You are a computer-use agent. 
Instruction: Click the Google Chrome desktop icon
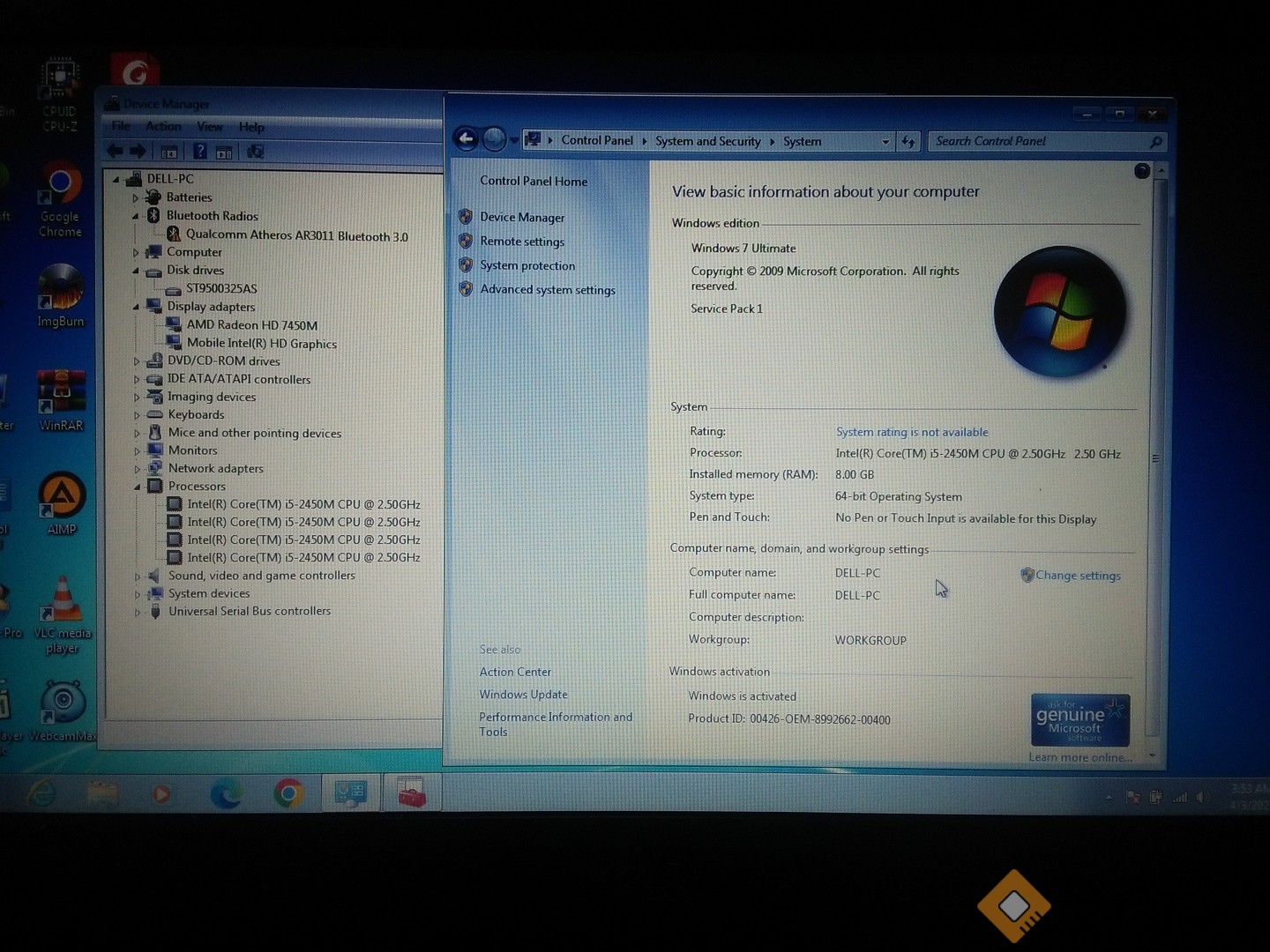60,200
